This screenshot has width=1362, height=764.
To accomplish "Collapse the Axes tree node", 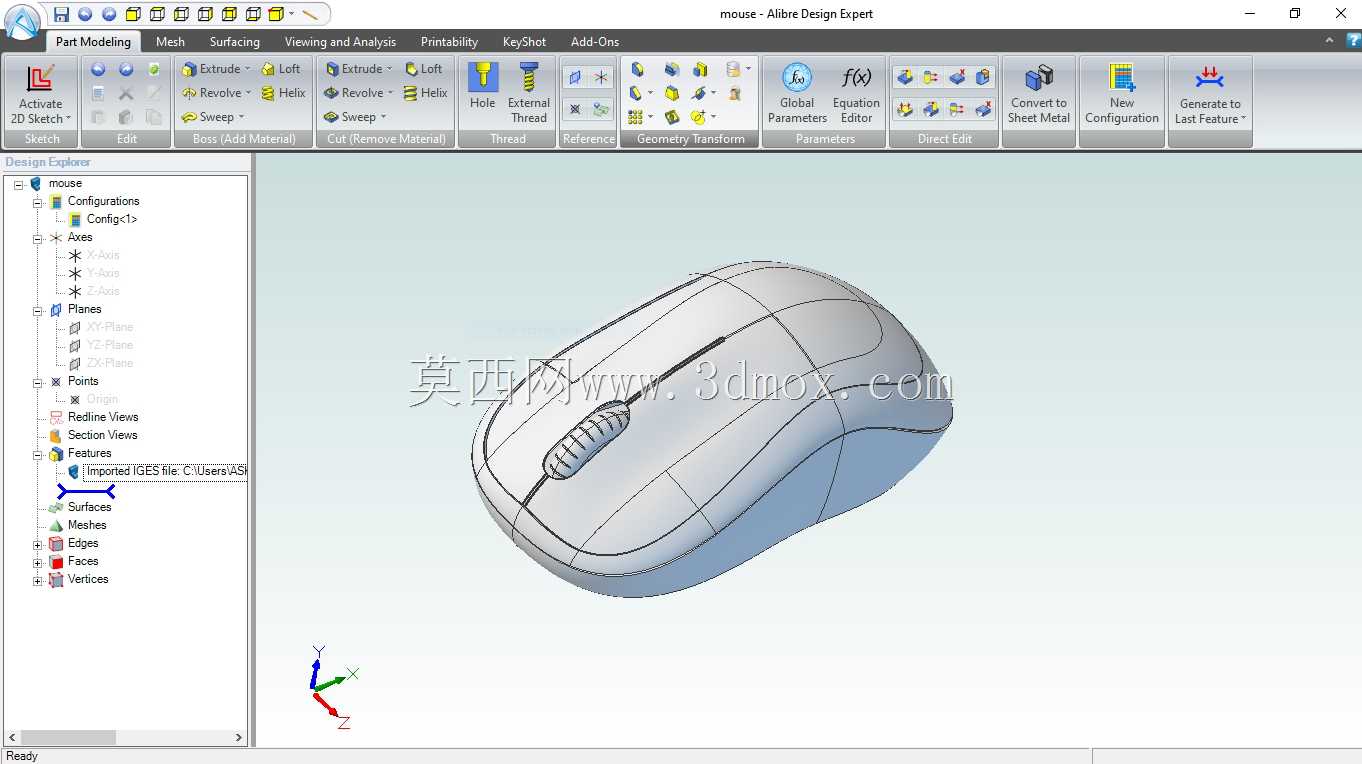I will pos(38,238).
